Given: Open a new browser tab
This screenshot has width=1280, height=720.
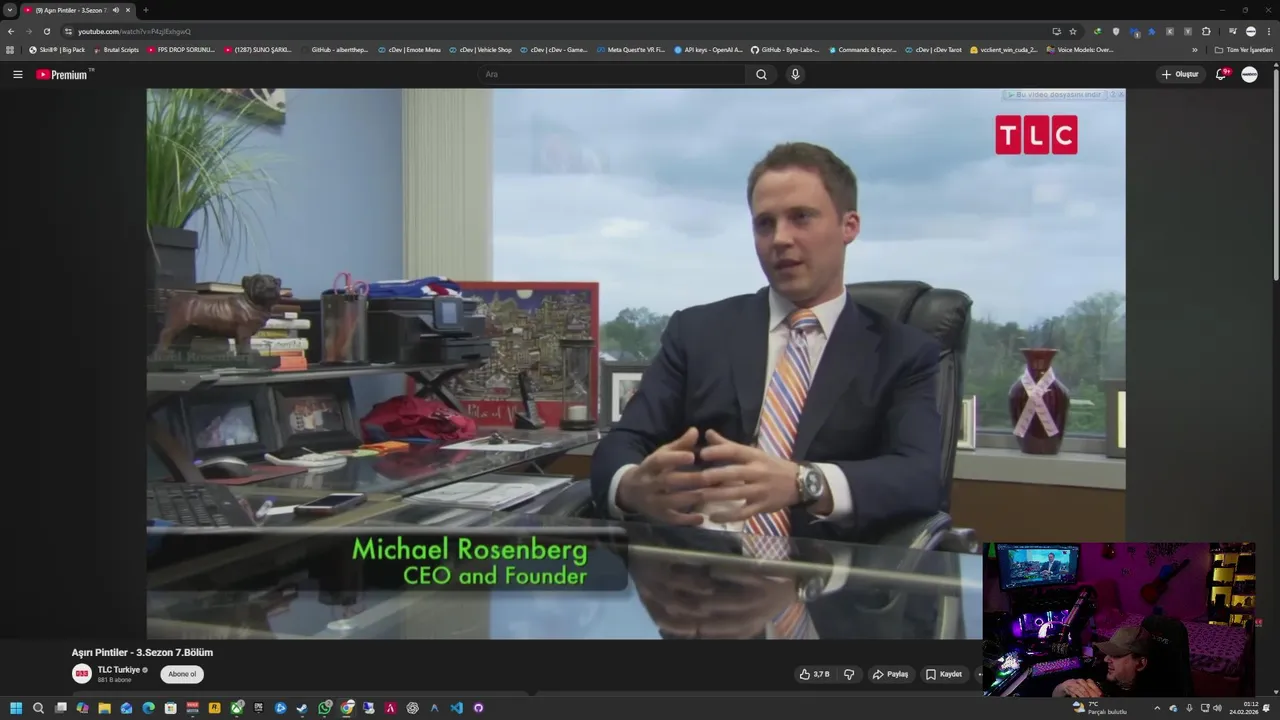Looking at the screenshot, I should [146, 10].
